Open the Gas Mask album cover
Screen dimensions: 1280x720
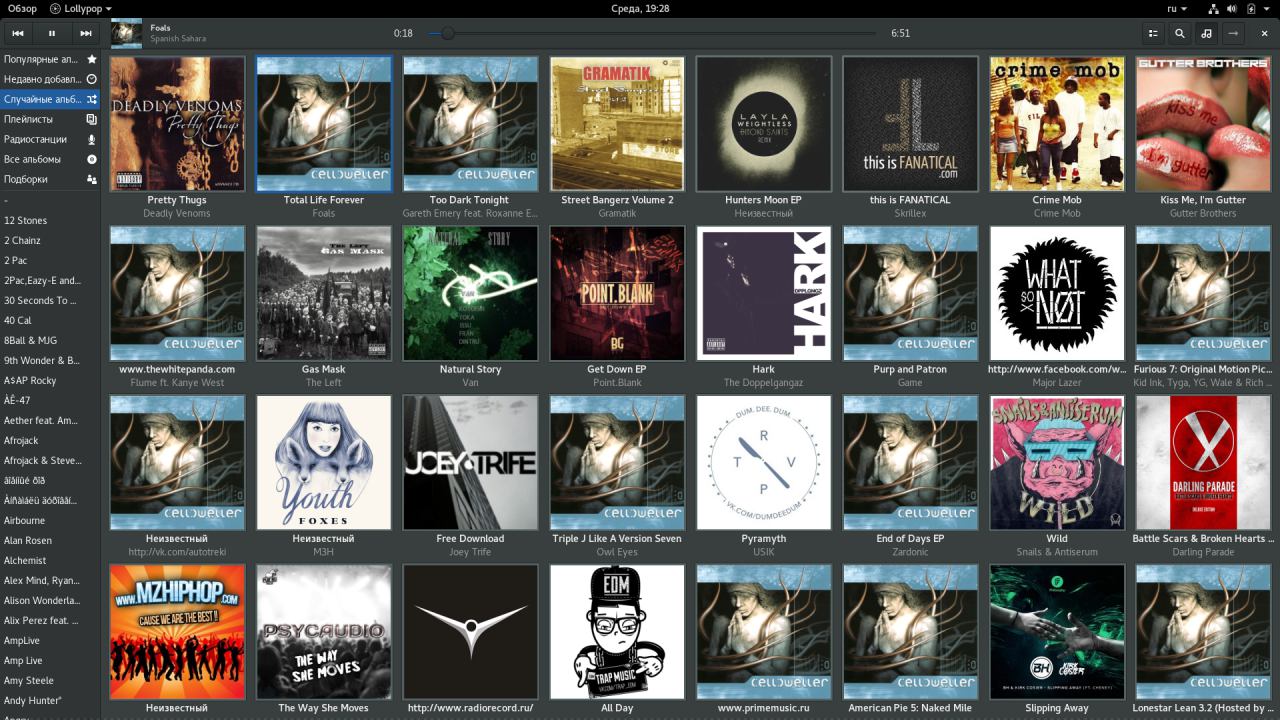coord(324,293)
